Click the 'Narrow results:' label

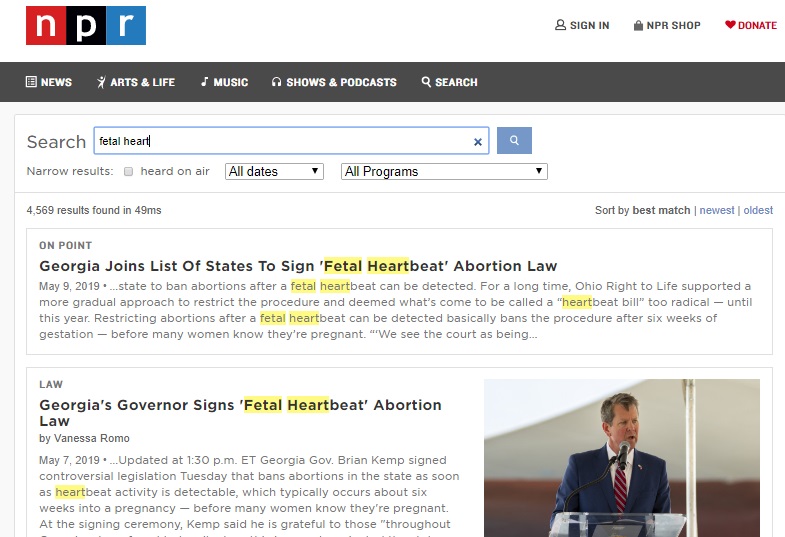tap(70, 171)
